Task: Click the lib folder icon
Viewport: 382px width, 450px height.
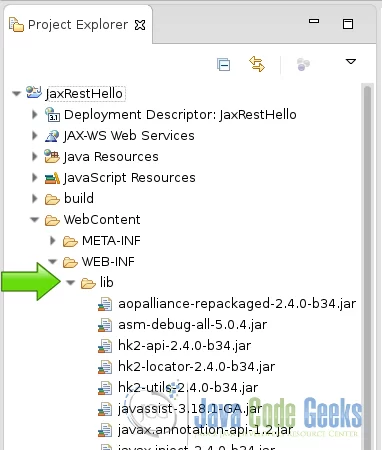Action: 88,283
